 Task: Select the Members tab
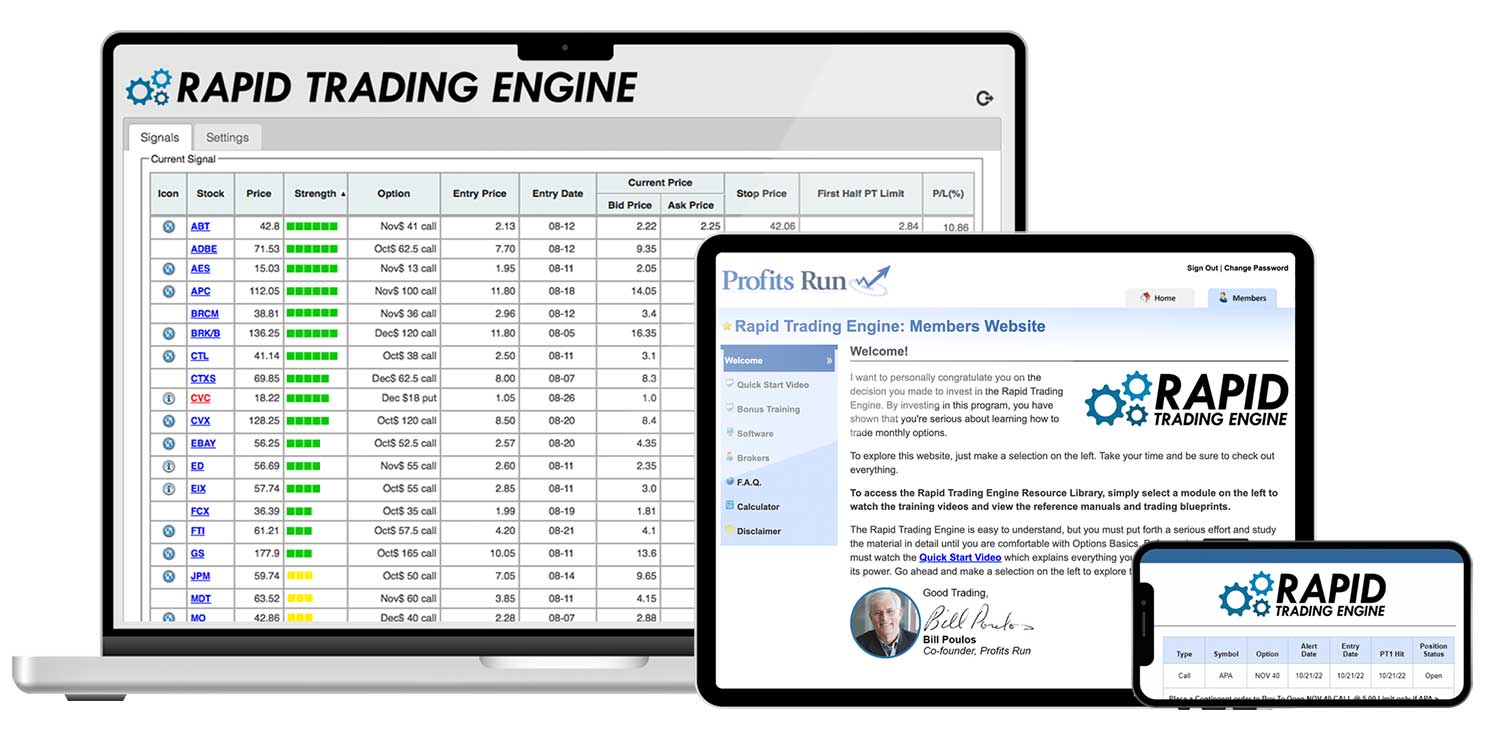click(1243, 297)
